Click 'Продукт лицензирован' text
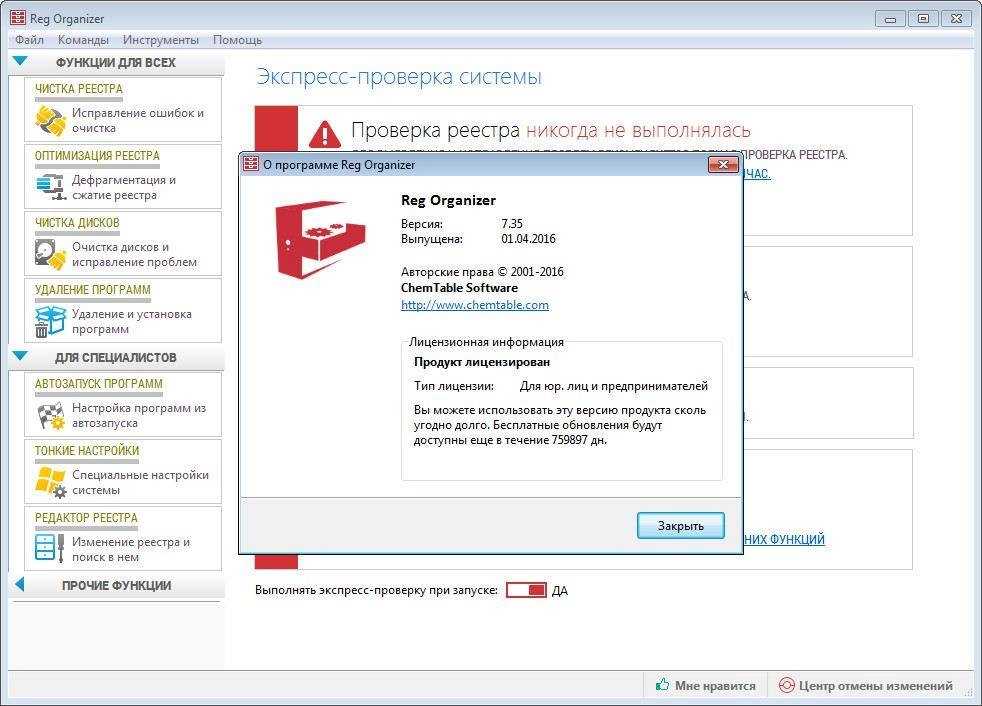This screenshot has width=982, height=706. tap(482, 361)
